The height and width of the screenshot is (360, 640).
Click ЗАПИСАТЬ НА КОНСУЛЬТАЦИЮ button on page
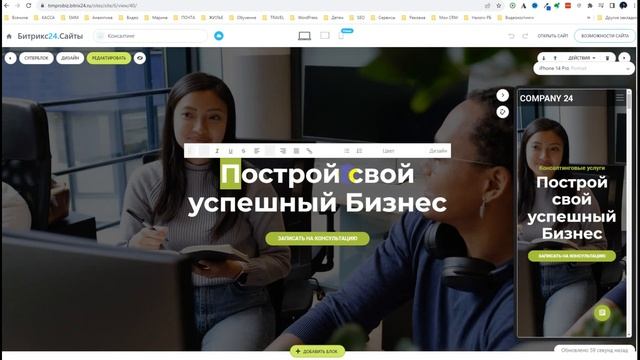tap(318, 238)
